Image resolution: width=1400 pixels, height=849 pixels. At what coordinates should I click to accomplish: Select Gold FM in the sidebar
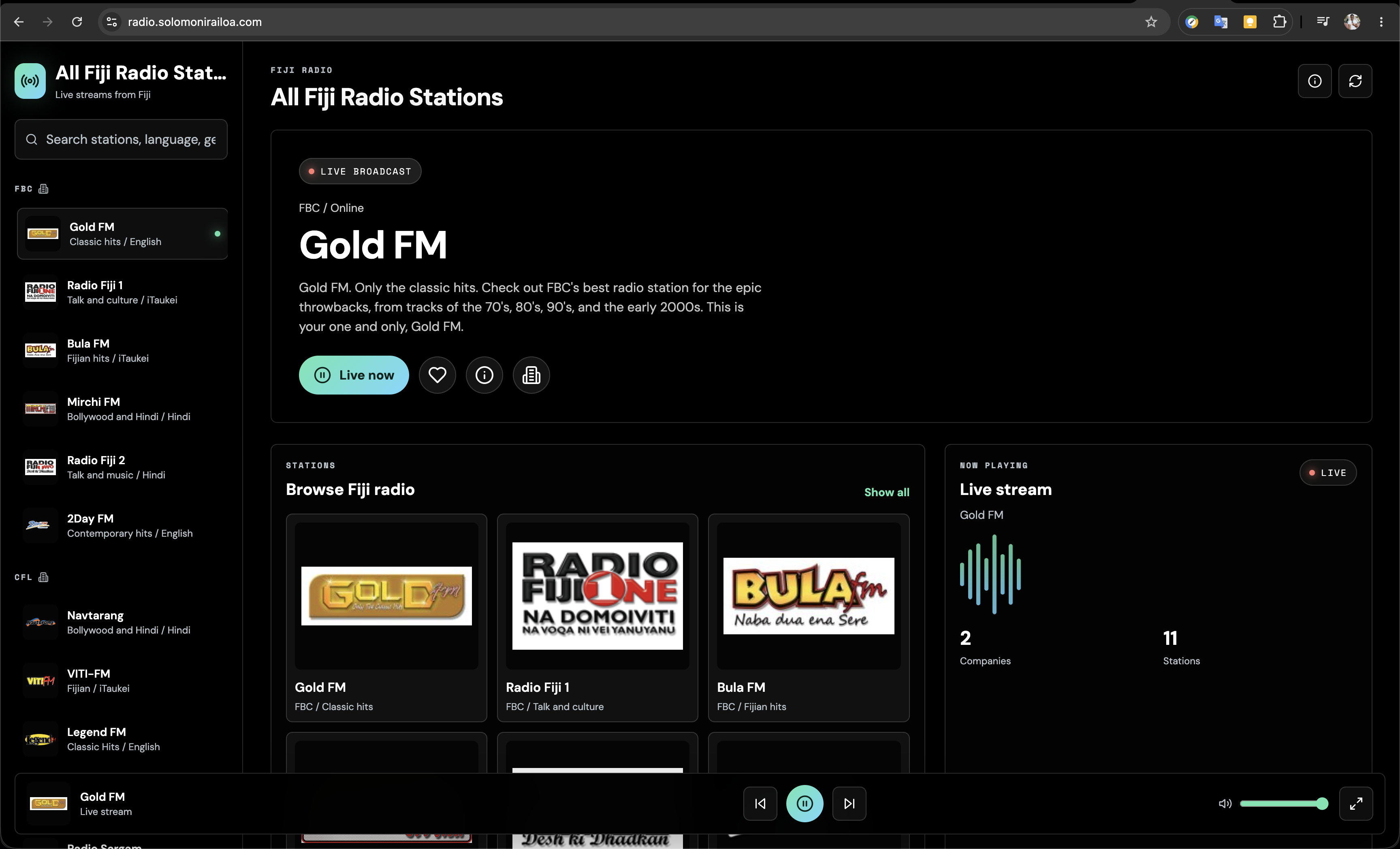pos(122,234)
